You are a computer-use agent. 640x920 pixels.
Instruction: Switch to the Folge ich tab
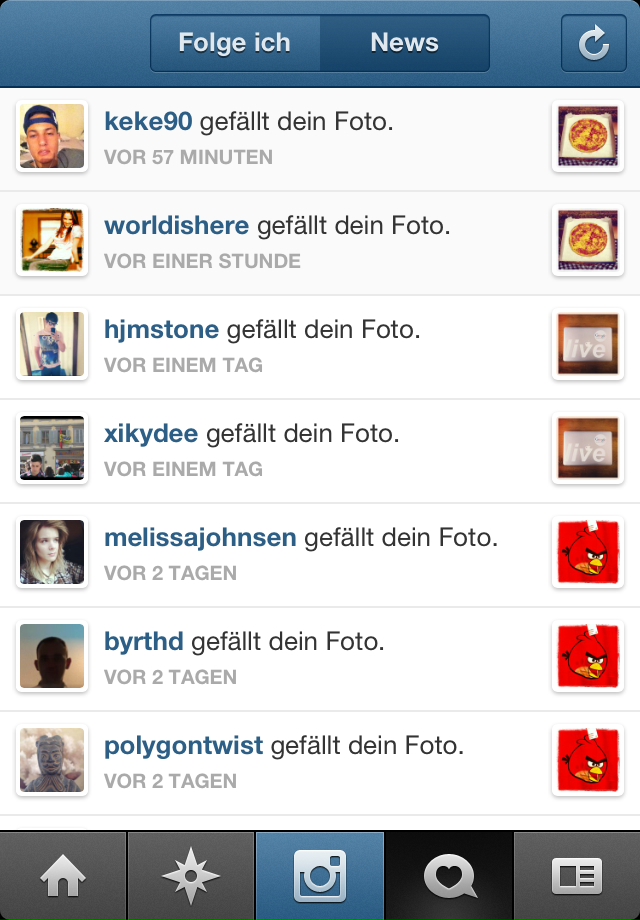(235, 43)
